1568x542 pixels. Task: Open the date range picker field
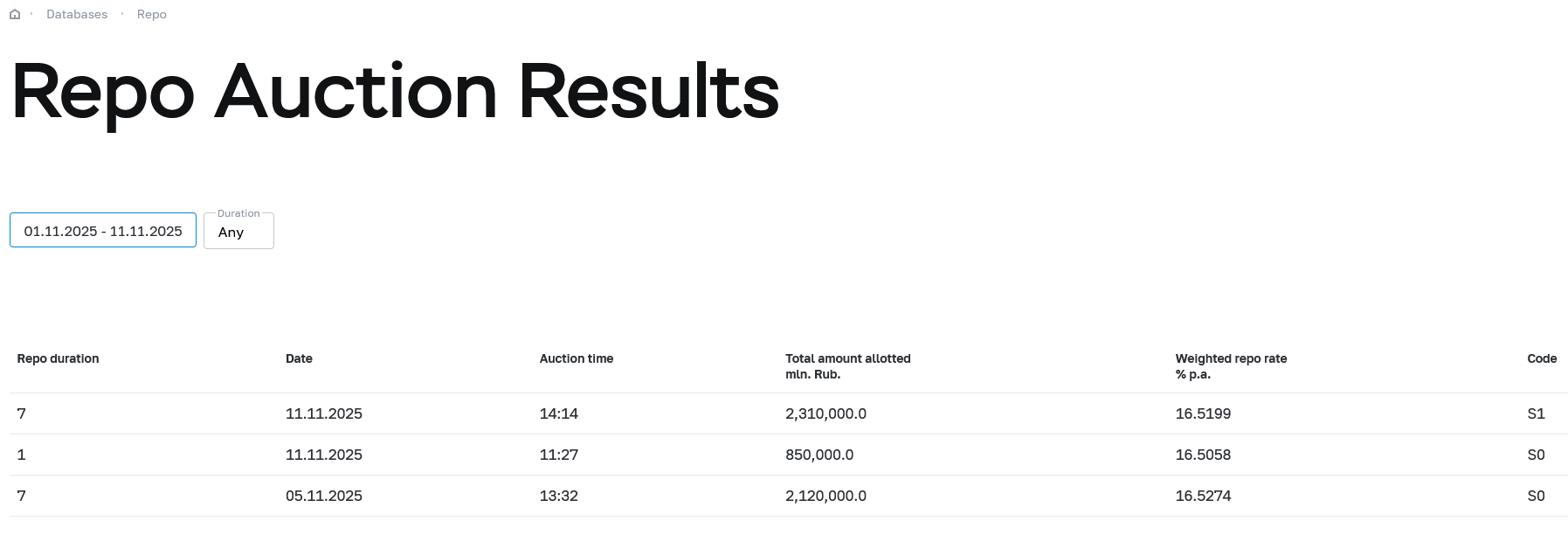[x=103, y=231]
